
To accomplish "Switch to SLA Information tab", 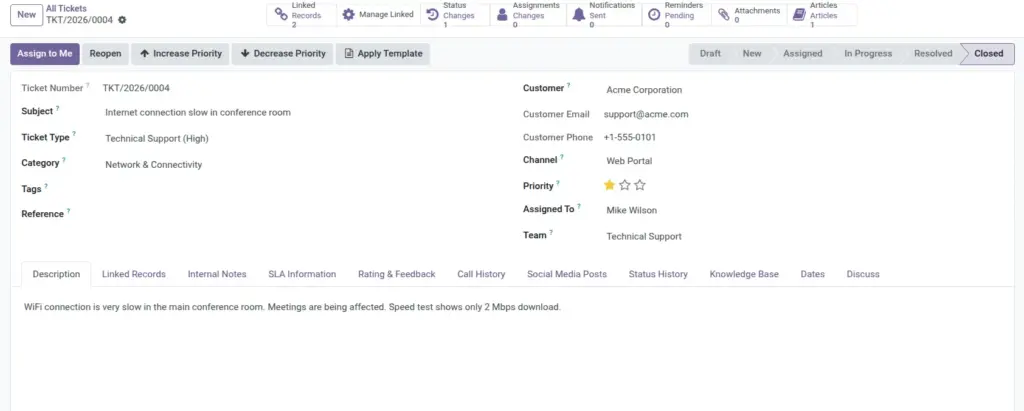I will point(302,274).
